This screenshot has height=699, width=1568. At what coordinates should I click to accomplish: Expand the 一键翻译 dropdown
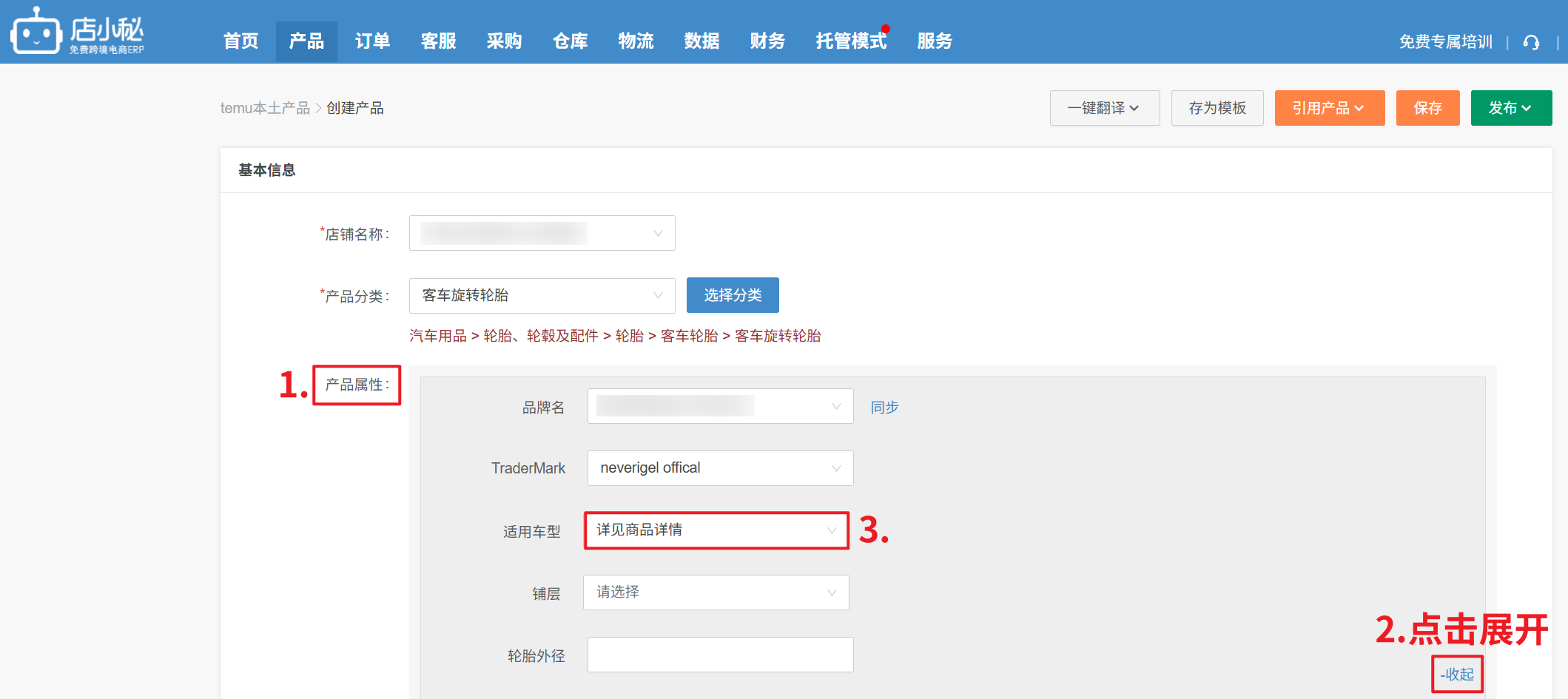click(x=1104, y=108)
